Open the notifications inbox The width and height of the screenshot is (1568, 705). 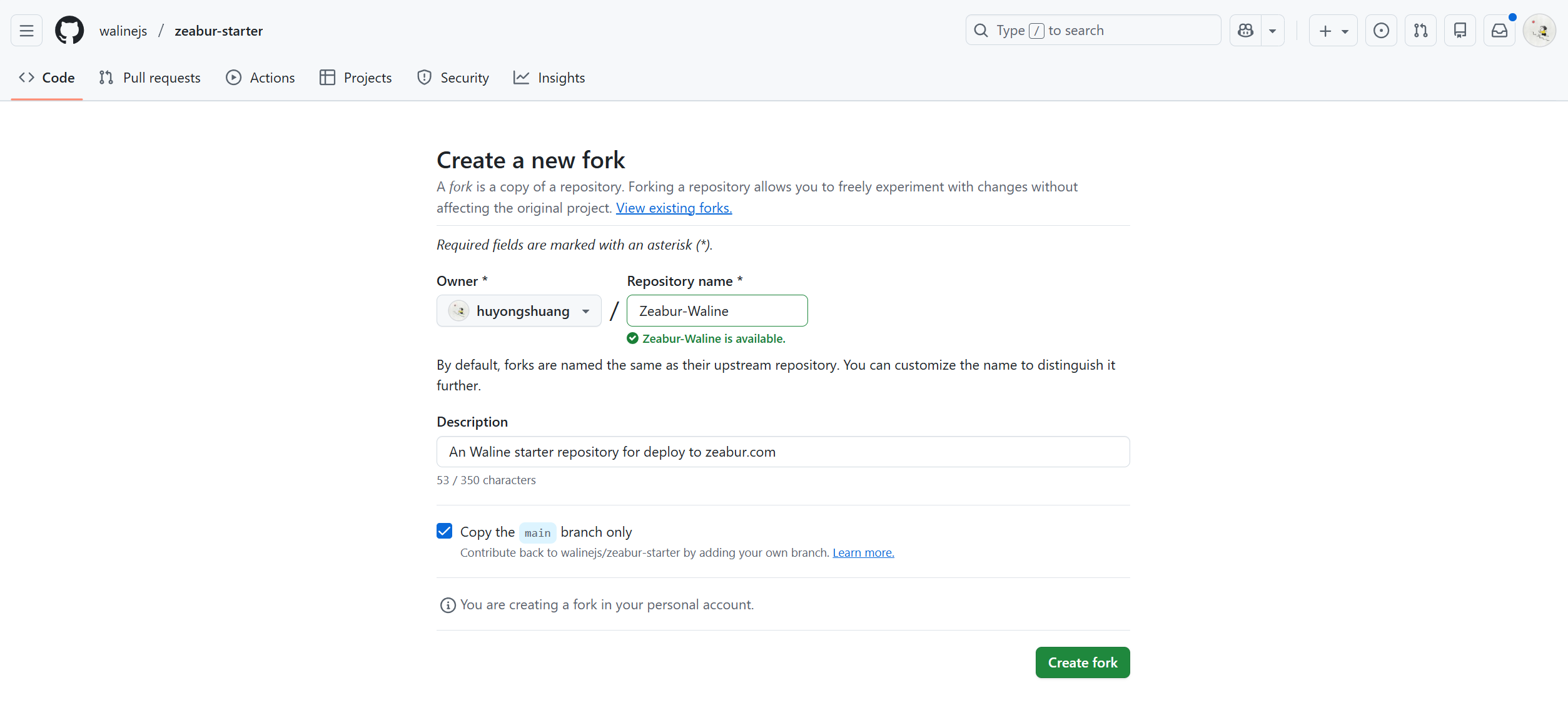pos(1499,31)
